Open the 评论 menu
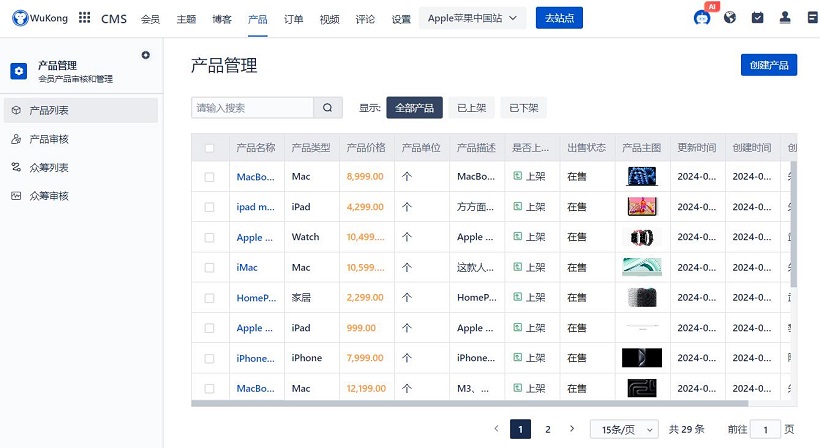This screenshot has height=448, width=820. click(x=365, y=19)
